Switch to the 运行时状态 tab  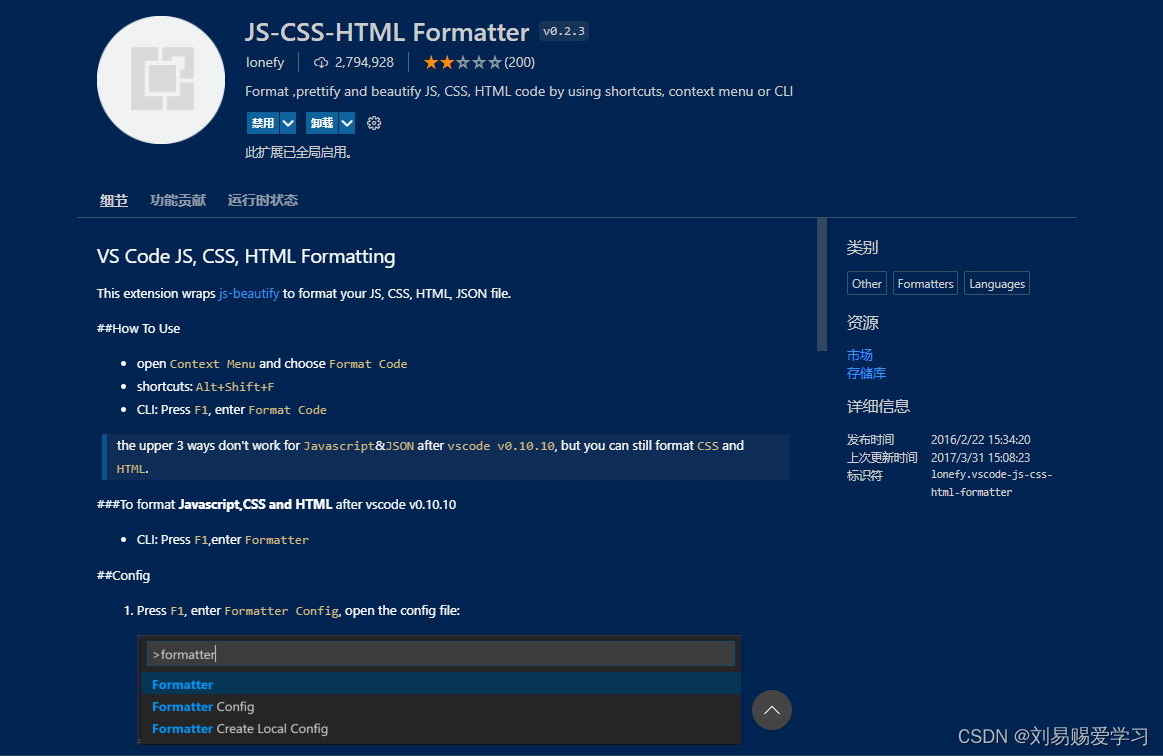click(x=263, y=200)
